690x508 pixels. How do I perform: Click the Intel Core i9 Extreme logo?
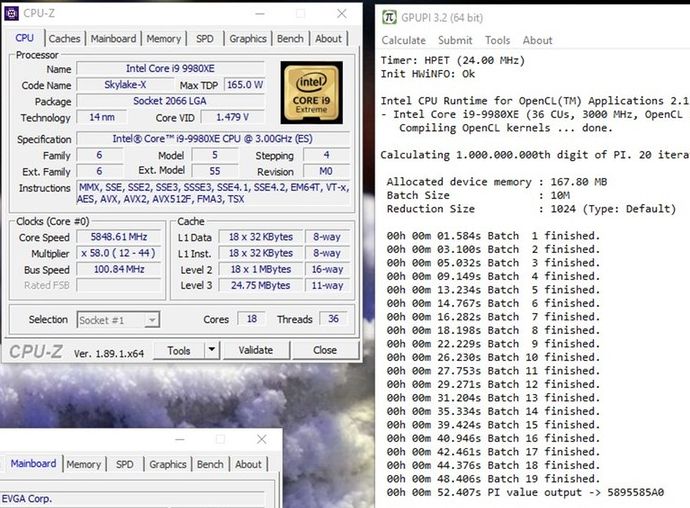pos(312,92)
